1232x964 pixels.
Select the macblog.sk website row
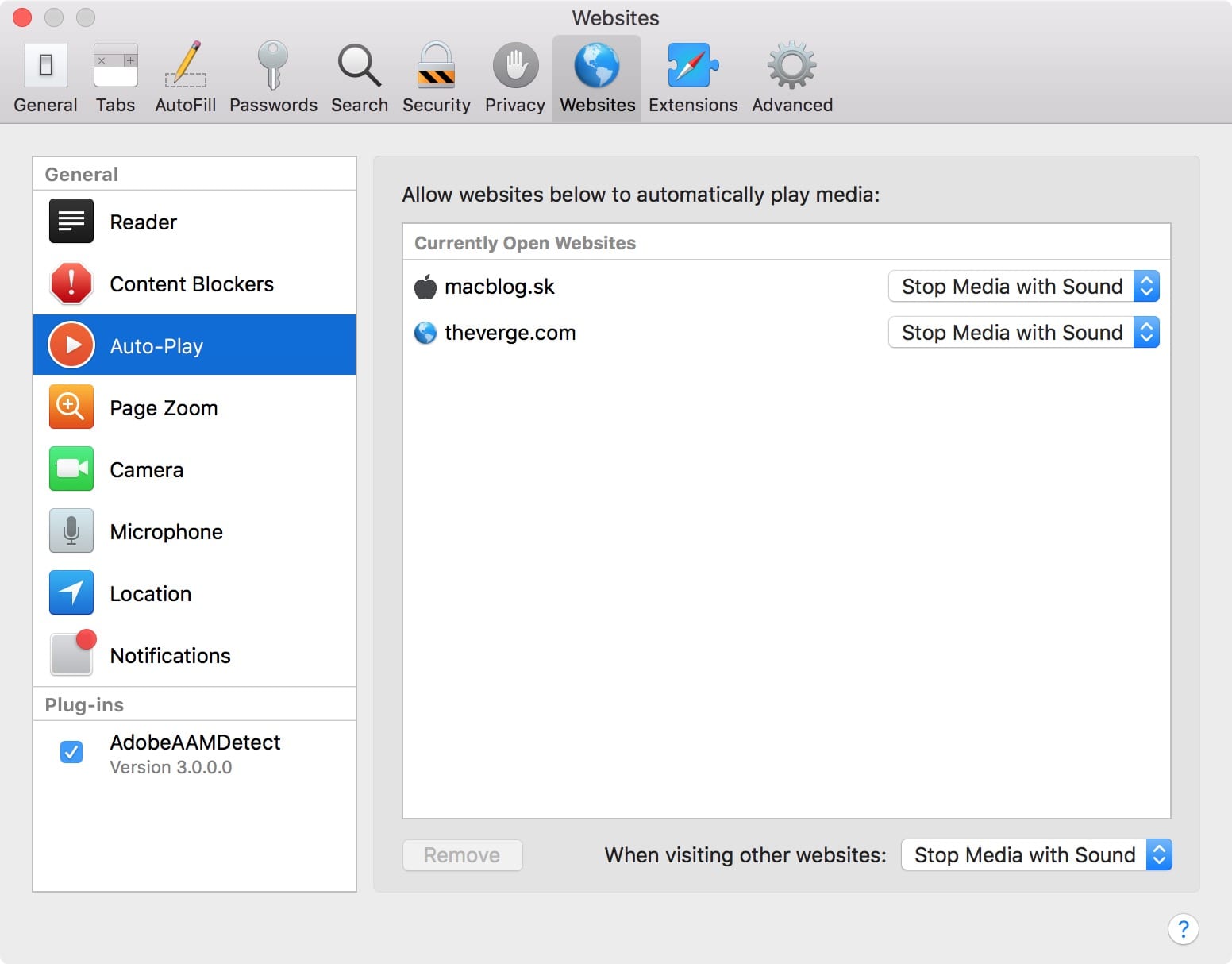[786, 287]
